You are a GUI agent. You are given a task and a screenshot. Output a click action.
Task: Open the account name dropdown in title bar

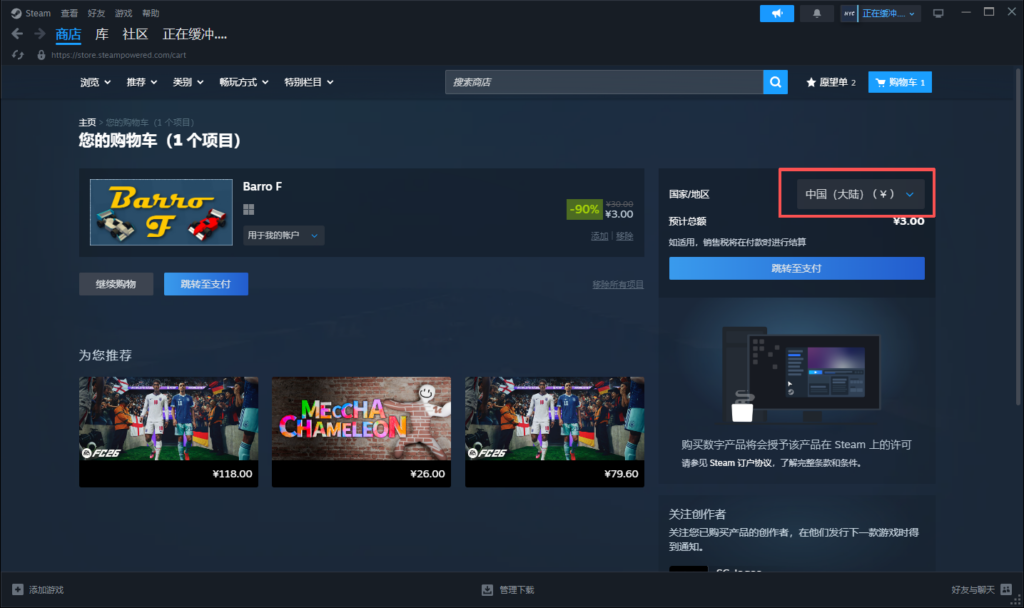[x=889, y=13]
